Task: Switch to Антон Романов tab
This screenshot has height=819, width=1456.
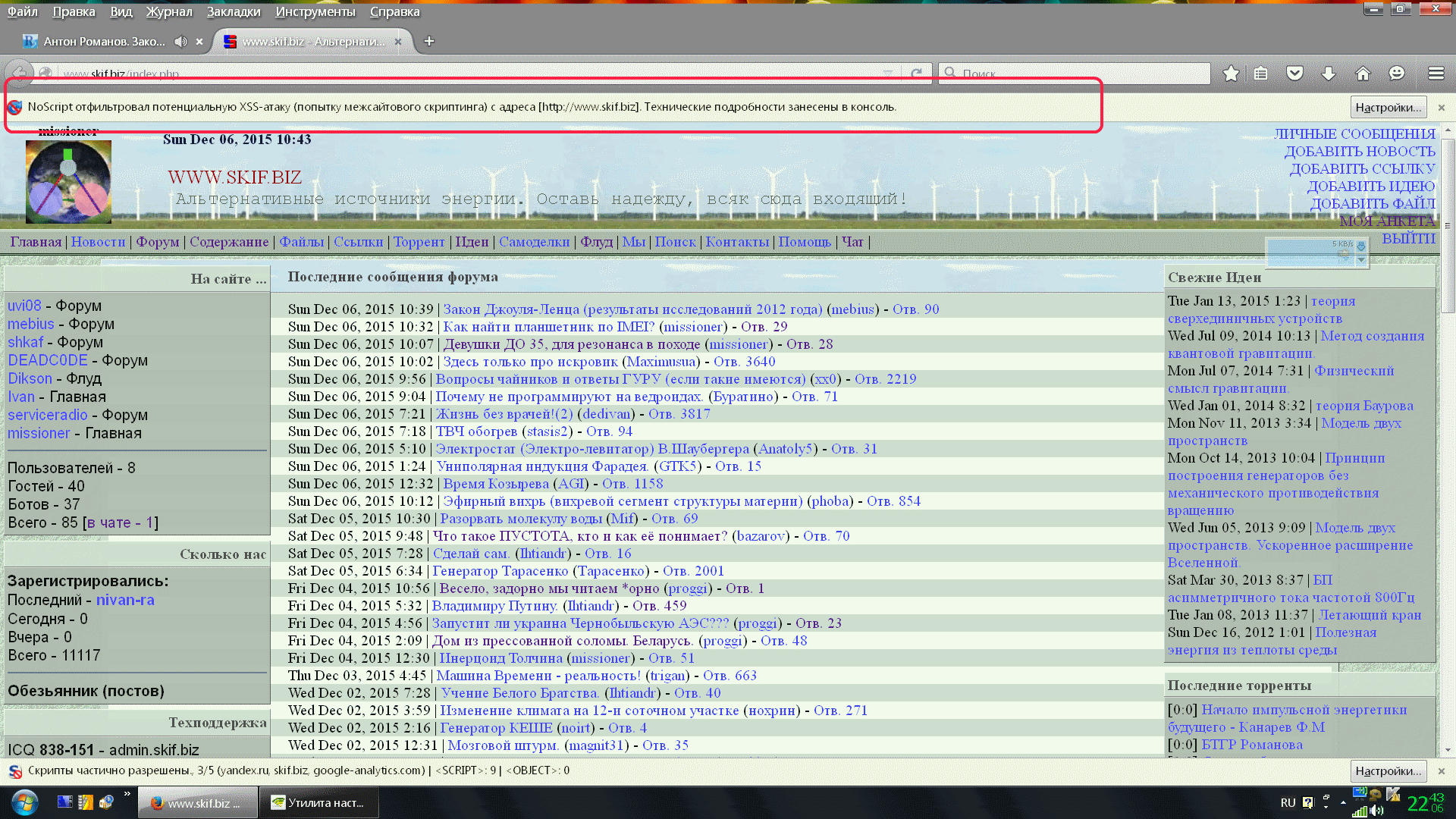Action: pyautogui.click(x=104, y=42)
